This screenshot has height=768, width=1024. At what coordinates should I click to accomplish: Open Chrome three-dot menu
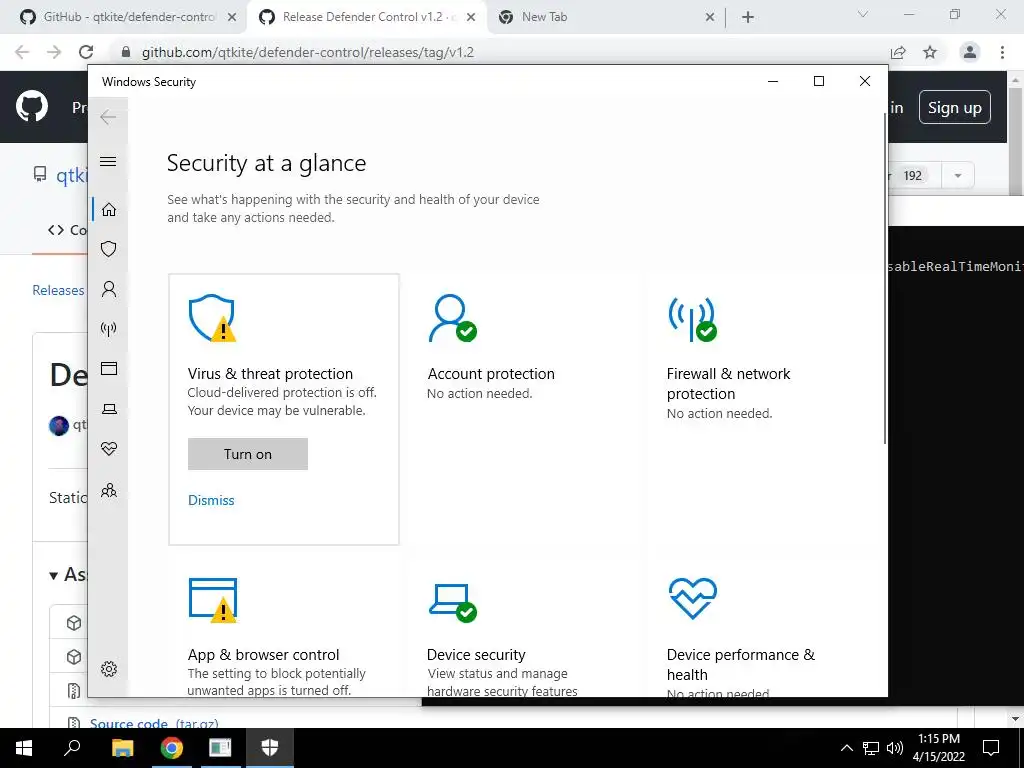pyautogui.click(x=1002, y=52)
